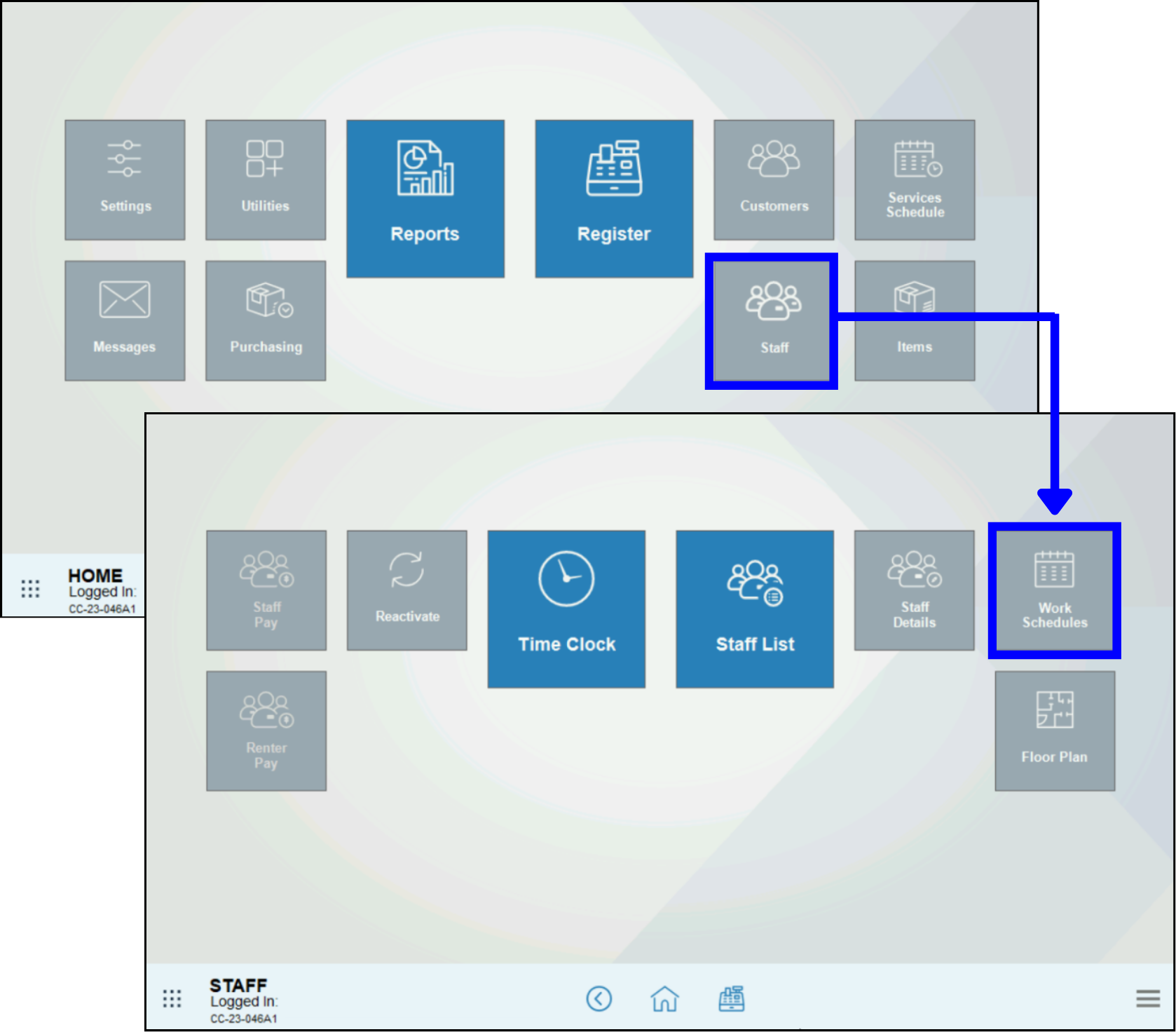1176x1032 pixels.
Task: Click the back arrow in the bottom bar
Action: tap(599, 998)
